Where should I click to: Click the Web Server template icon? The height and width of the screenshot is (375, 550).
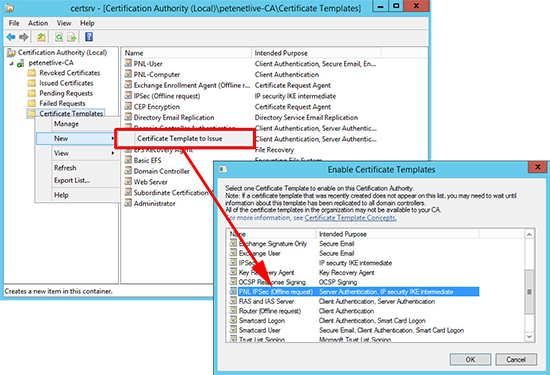(128, 182)
